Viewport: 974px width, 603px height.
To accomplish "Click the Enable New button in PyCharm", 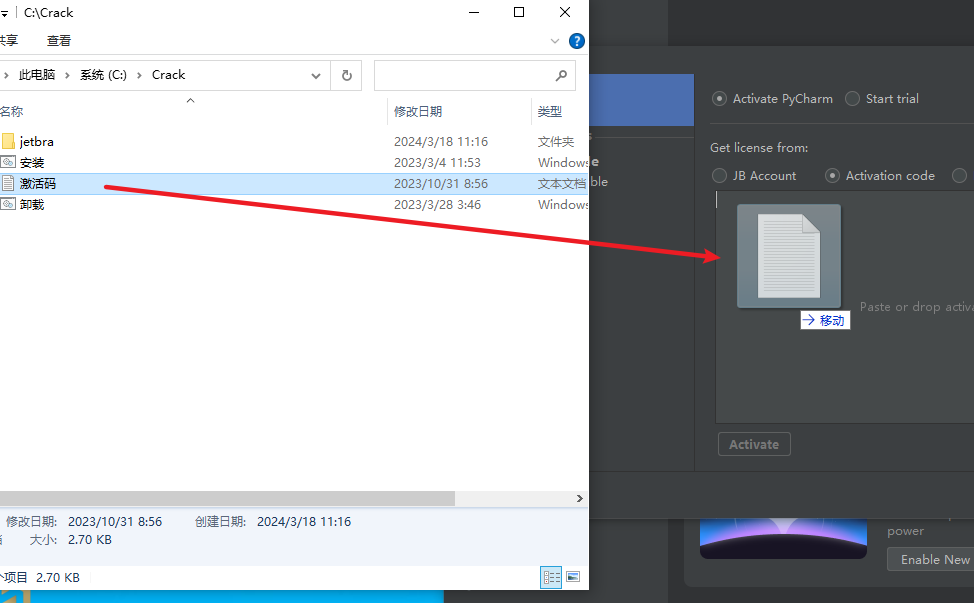I will (x=931, y=560).
